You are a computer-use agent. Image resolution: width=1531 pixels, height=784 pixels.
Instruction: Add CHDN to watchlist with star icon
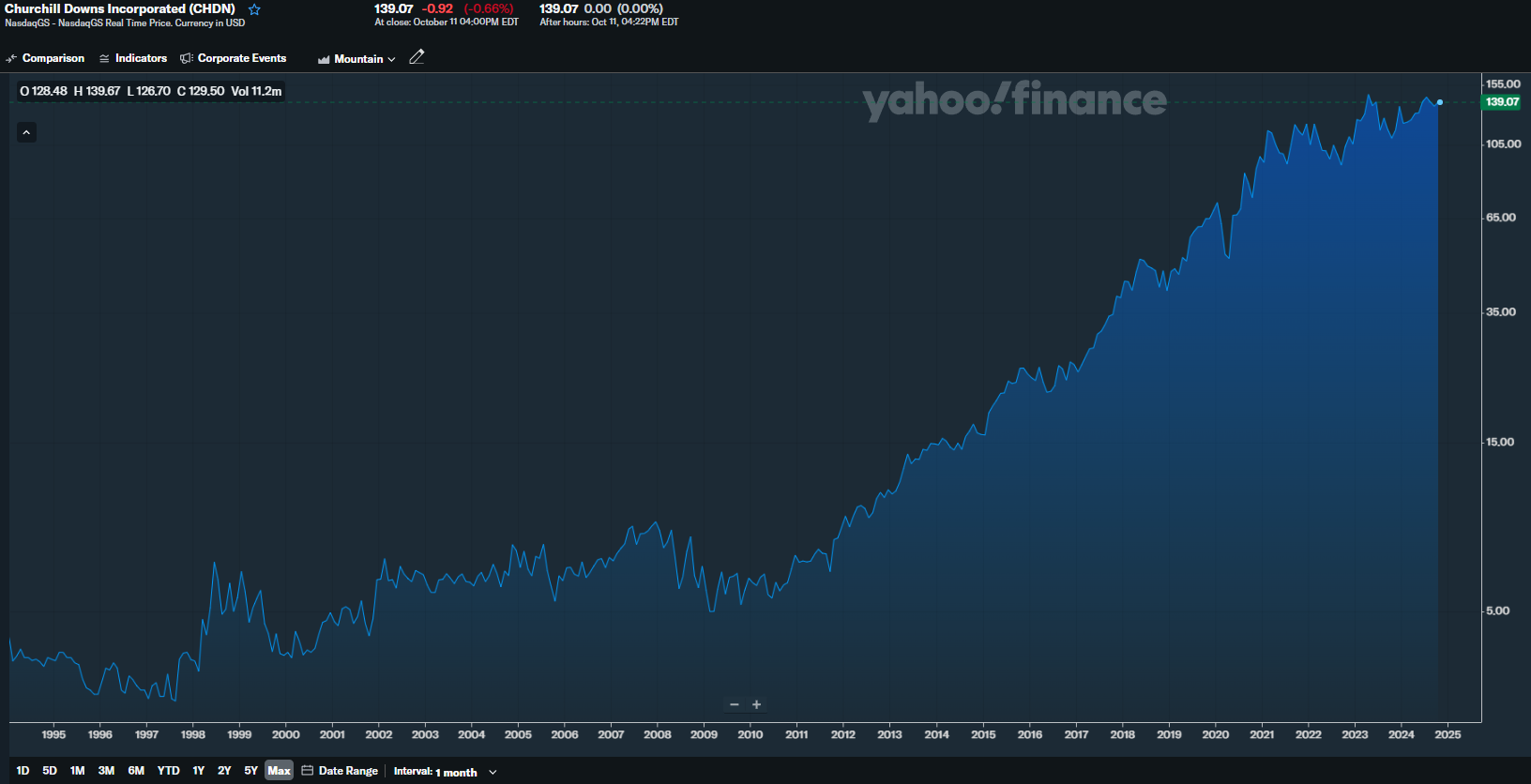(x=254, y=9)
